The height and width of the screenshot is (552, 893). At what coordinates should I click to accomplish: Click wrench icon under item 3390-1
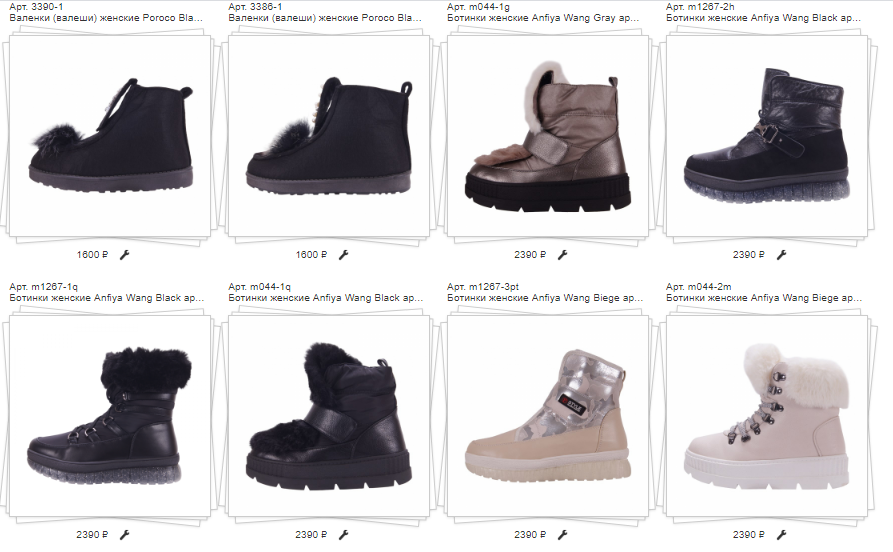(125, 255)
